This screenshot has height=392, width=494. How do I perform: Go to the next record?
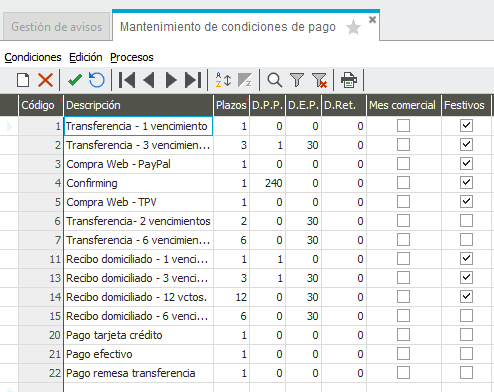pos(171,80)
